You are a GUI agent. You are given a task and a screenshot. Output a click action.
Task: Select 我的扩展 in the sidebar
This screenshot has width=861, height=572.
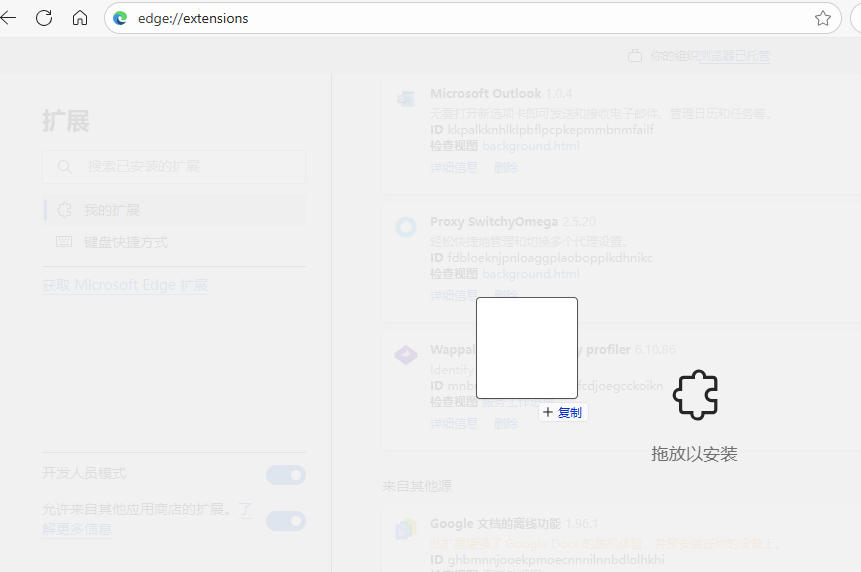[x=174, y=210]
